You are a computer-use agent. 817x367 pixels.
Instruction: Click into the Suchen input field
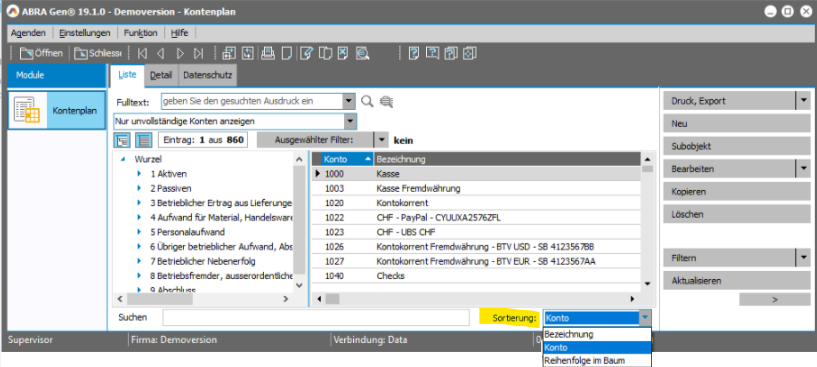(x=316, y=317)
